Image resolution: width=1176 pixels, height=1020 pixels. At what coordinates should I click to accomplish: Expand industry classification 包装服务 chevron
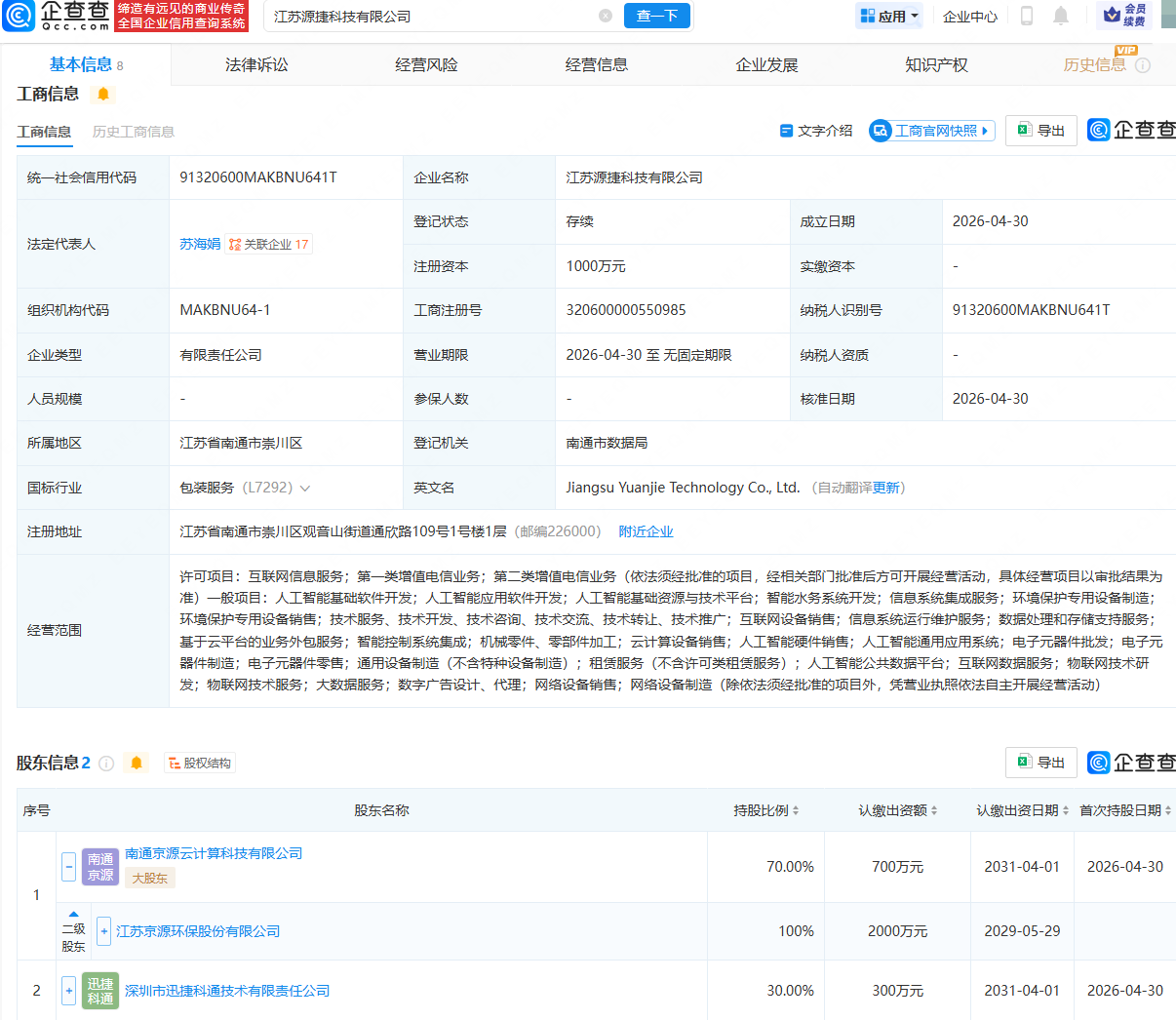click(x=305, y=488)
